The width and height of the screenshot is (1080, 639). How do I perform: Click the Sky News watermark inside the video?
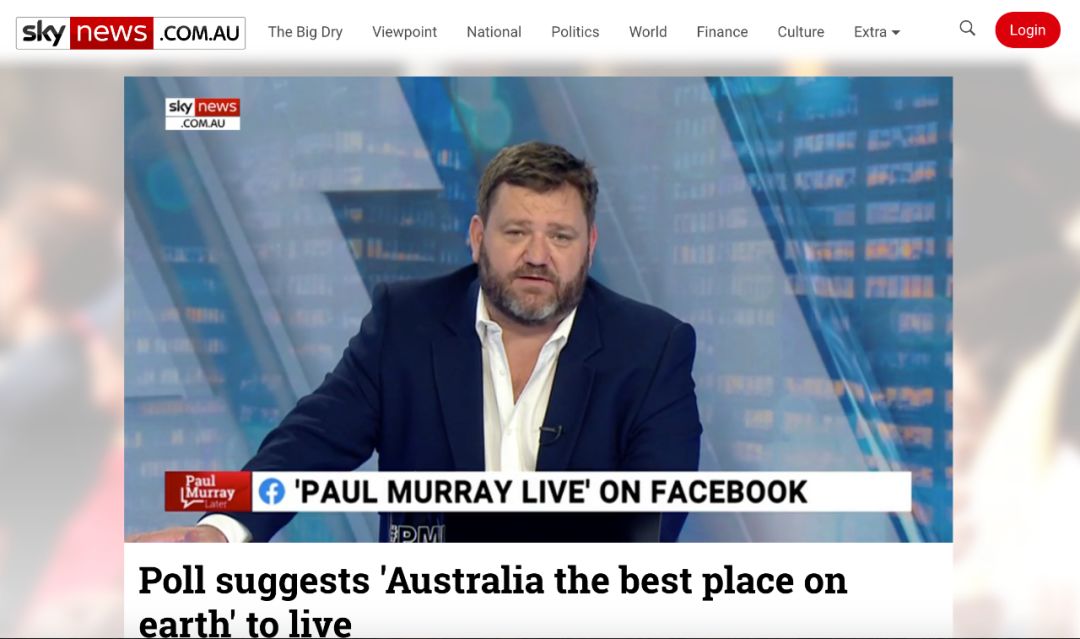click(202, 114)
